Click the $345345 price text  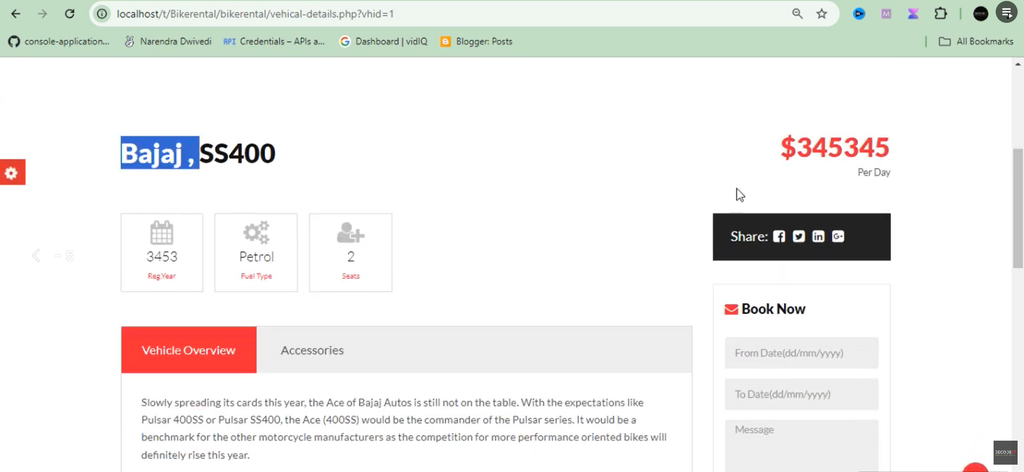click(835, 148)
